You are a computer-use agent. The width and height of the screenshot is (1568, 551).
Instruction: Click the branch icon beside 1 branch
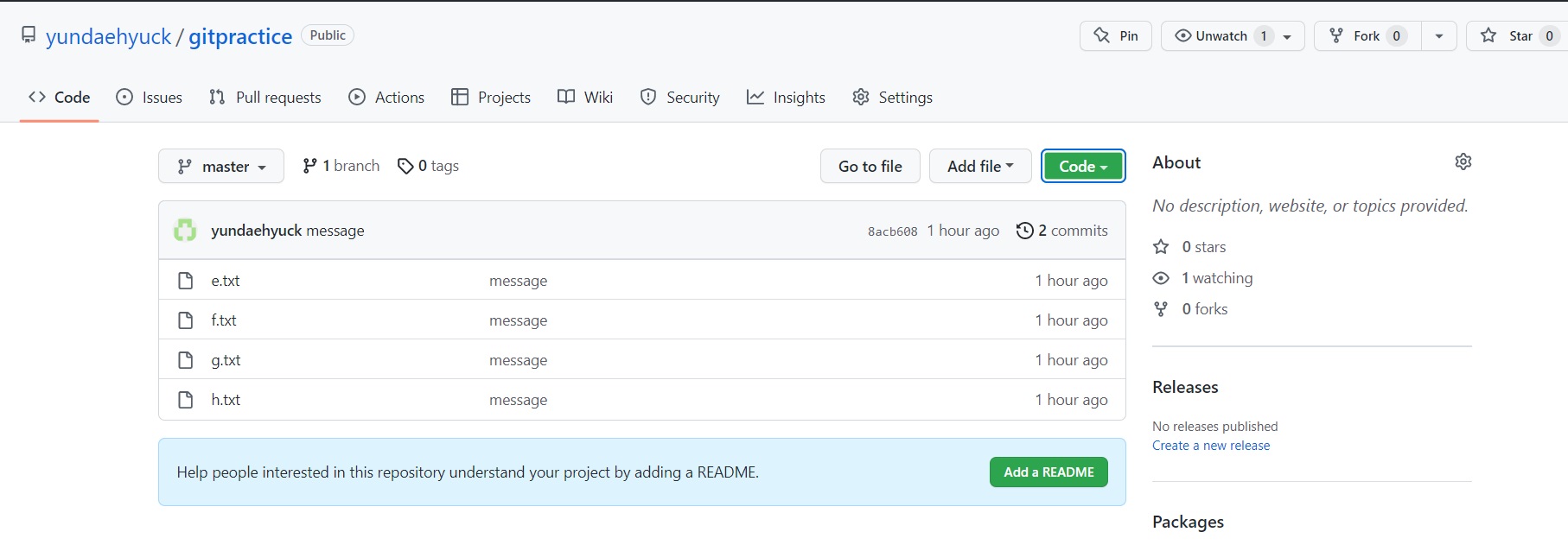tap(309, 166)
